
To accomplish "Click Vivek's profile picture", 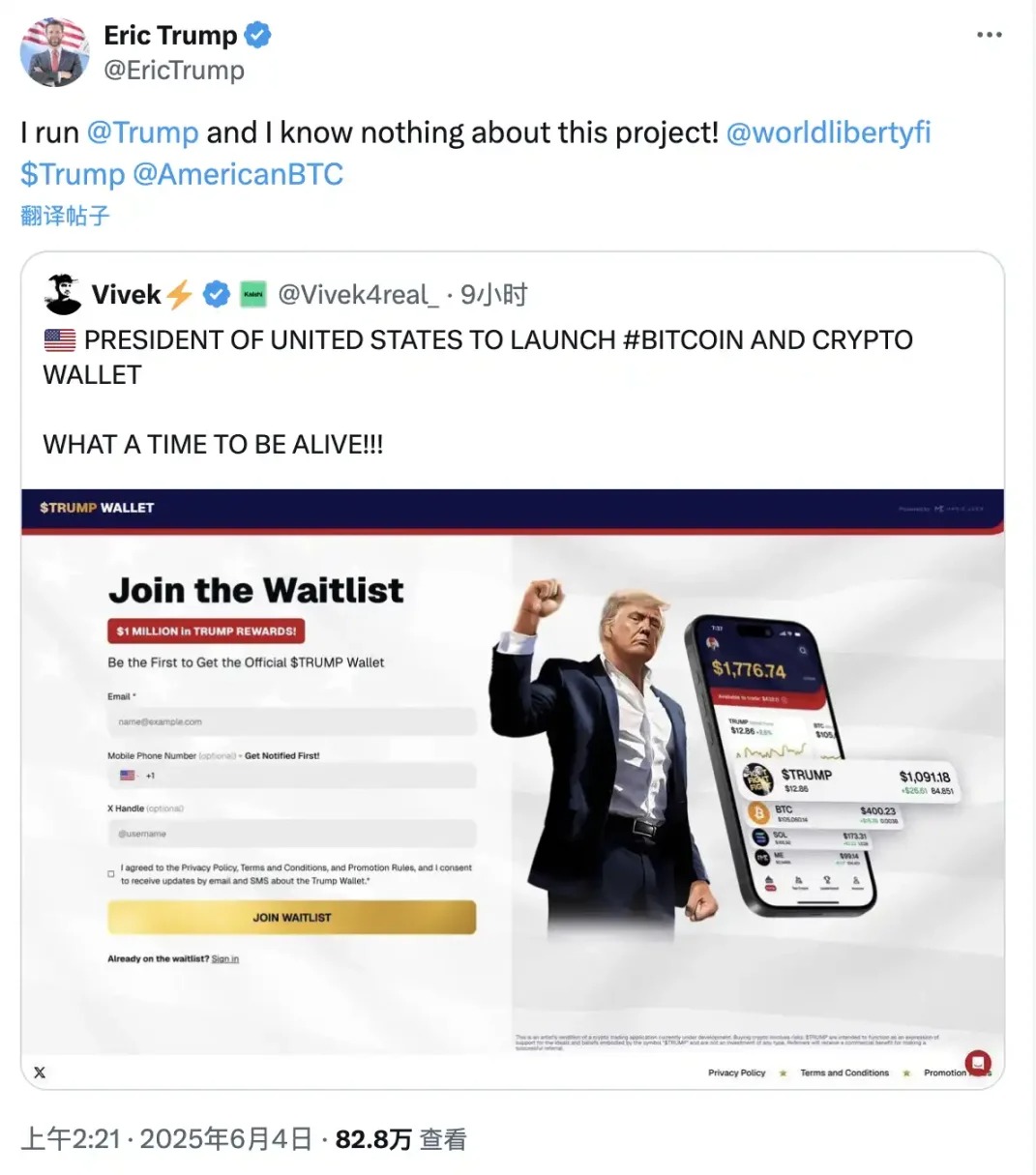I will (x=62, y=293).
